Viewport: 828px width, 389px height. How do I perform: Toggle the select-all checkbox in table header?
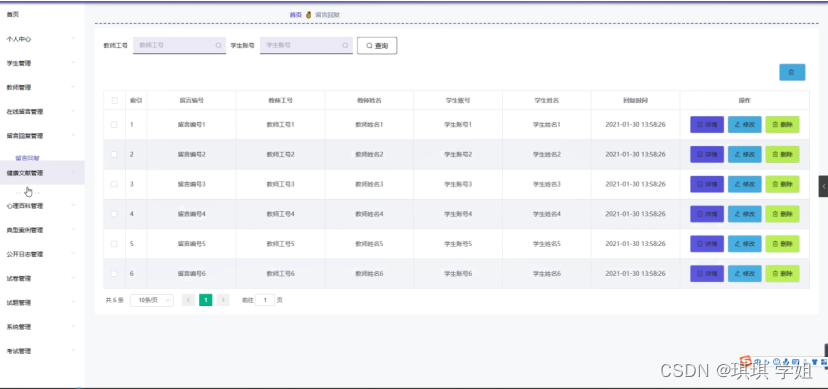(x=115, y=100)
